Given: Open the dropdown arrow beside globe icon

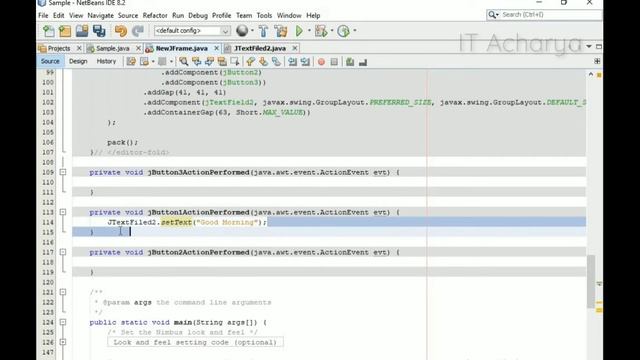Looking at the screenshot, I should click(x=252, y=31).
